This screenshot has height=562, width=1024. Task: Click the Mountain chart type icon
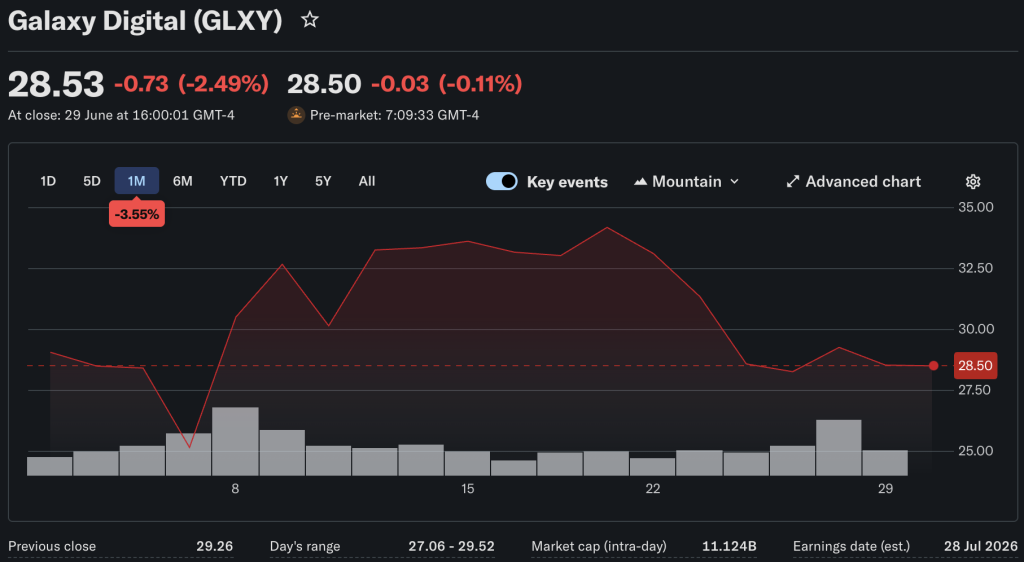(x=640, y=181)
